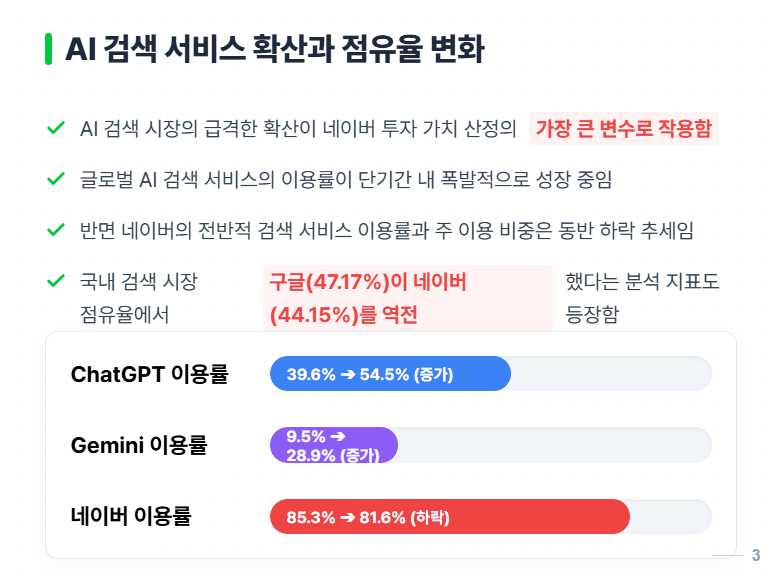Viewport: 783px width, 583px height.
Task: Select the blue ChatGPT 이용률 progress bar
Action: (391, 374)
